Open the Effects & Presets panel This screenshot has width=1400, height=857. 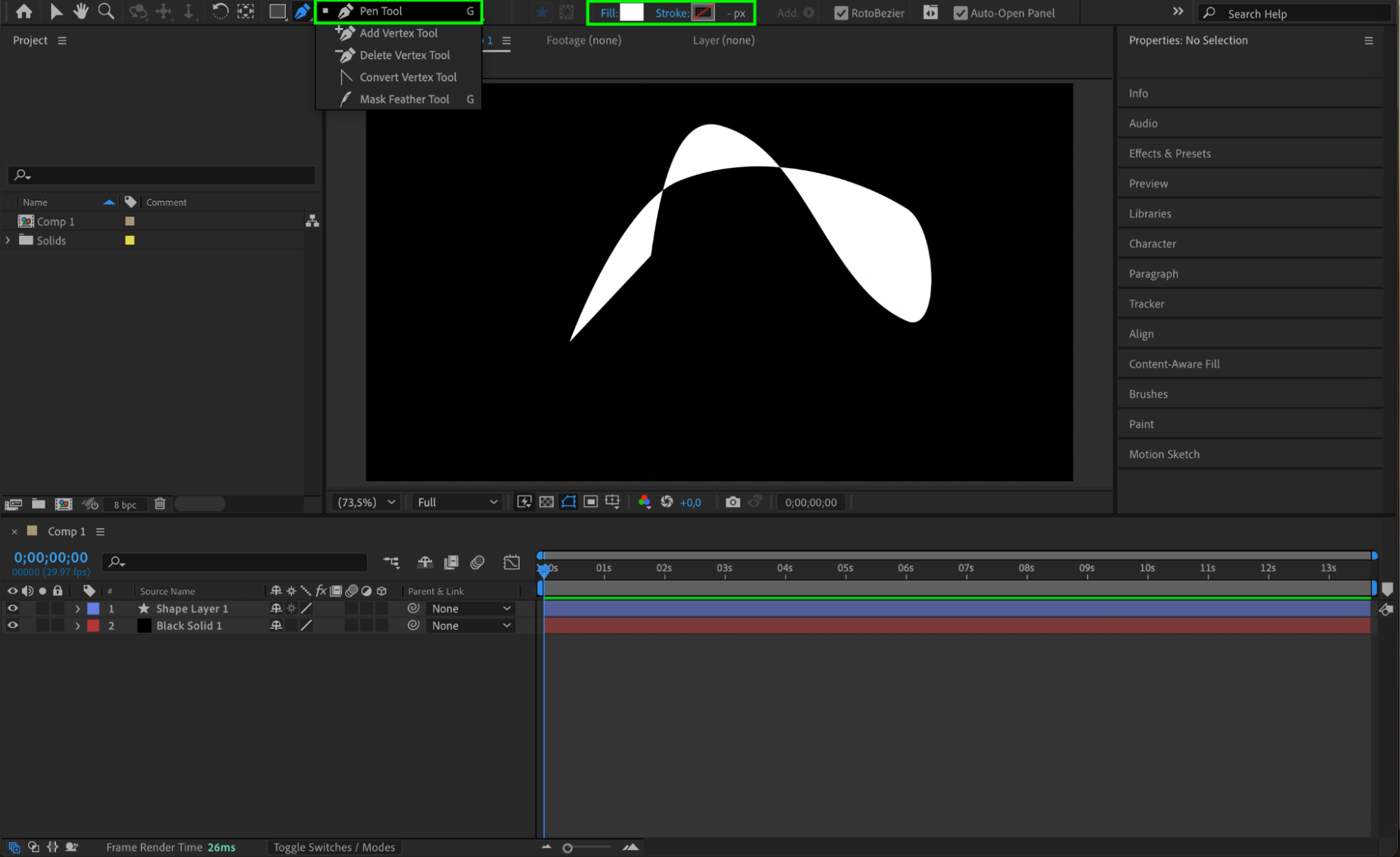1170,153
